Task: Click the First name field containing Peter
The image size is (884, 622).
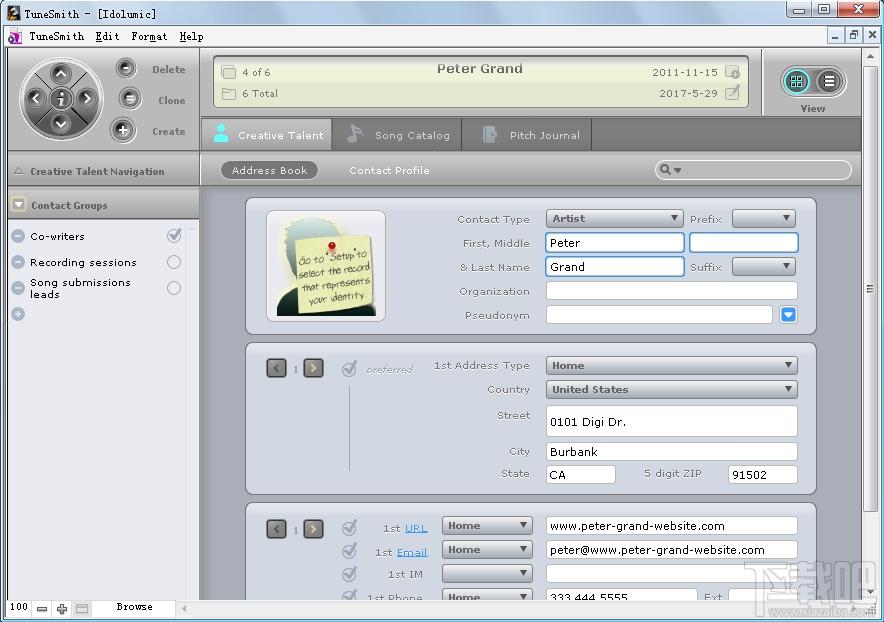Action: point(615,242)
